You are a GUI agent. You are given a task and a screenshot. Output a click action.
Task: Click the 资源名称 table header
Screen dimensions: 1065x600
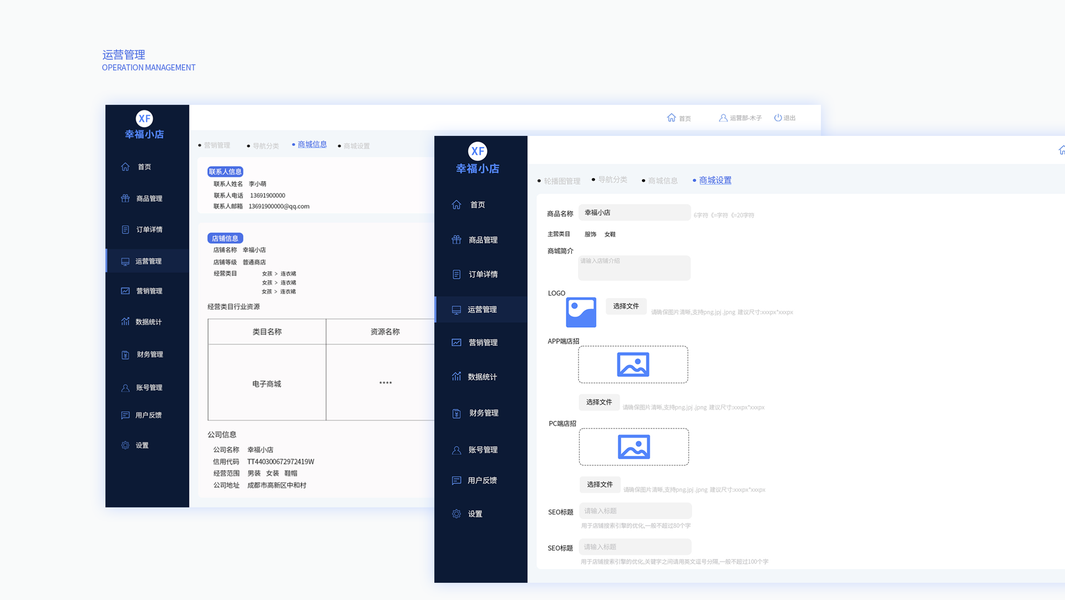[x=385, y=332]
